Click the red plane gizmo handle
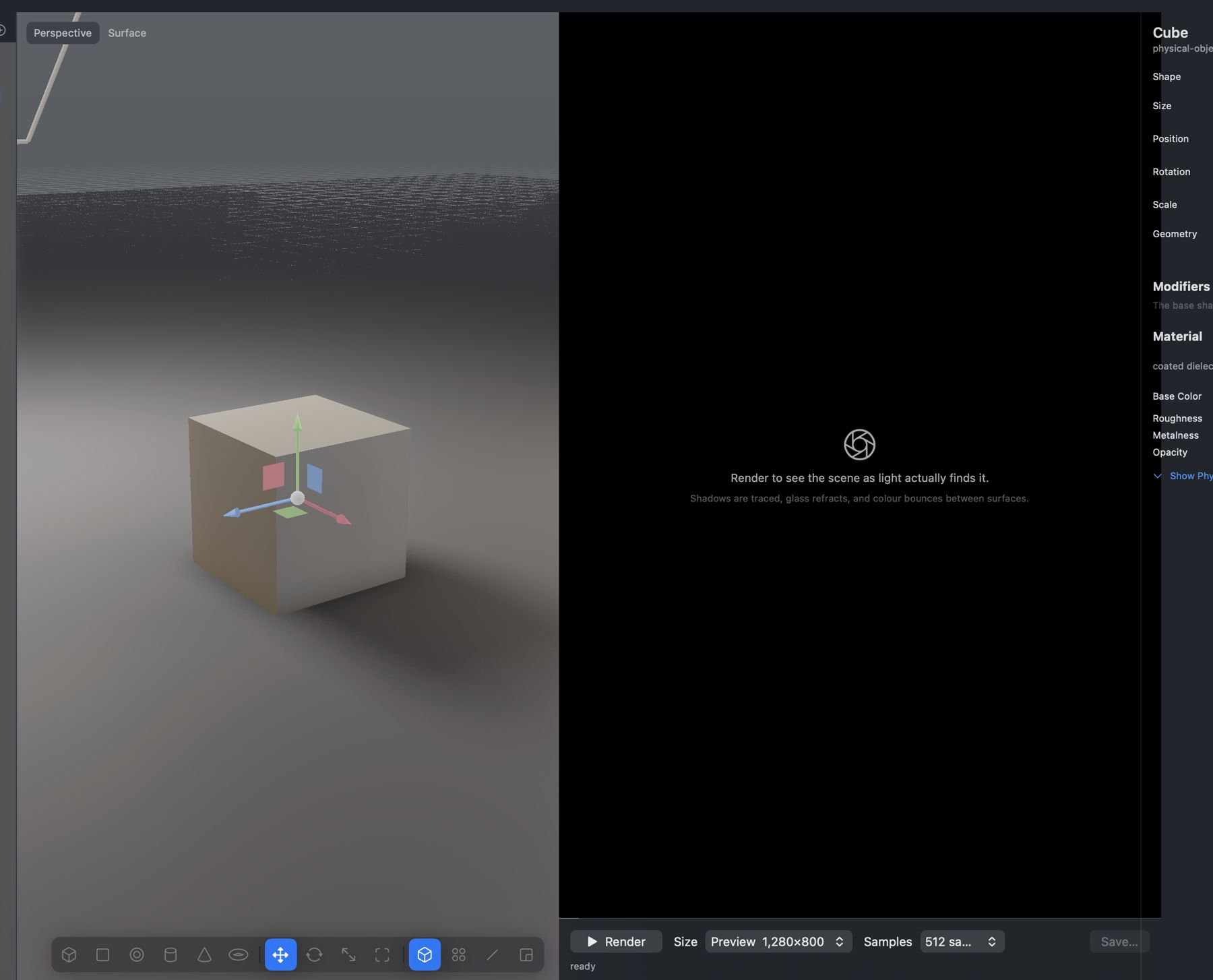The width and height of the screenshot is (1213, 980). [x=274, y=476]
